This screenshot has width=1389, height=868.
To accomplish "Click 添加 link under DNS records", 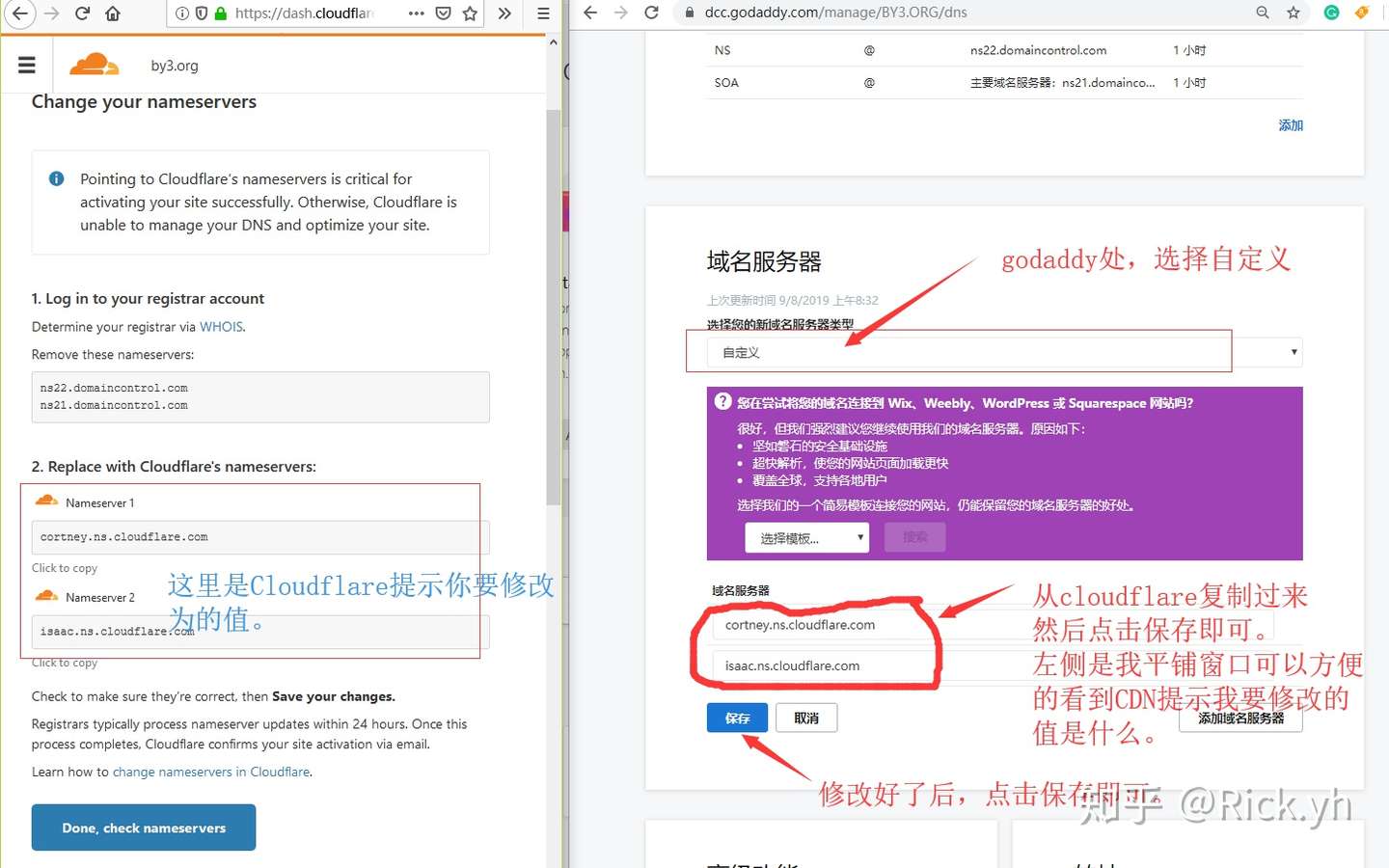I will pyautogui.click(x=1291, y=125).
